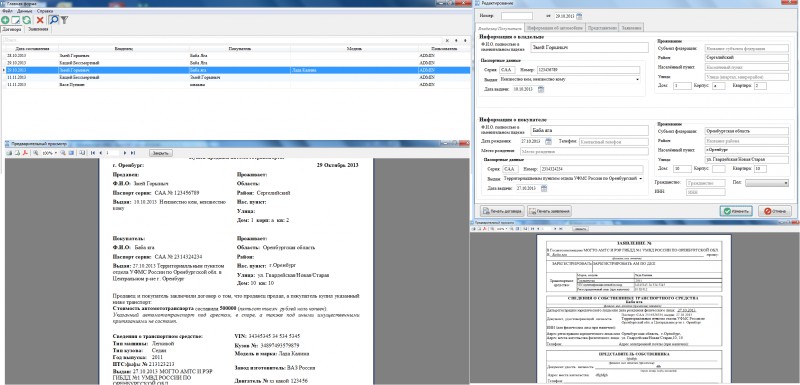Click the Владелец column header
This screenshot has height=385, width=800.
coord(124,49)
